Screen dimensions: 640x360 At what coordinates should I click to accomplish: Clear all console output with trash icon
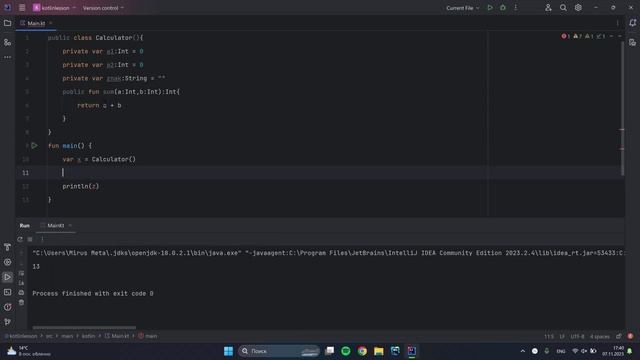click(21, 302)
